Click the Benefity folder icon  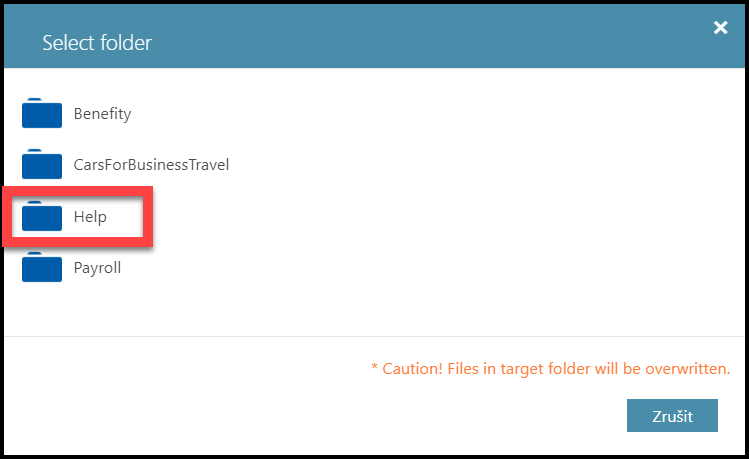pyautogui.click(x=42, y=114)
